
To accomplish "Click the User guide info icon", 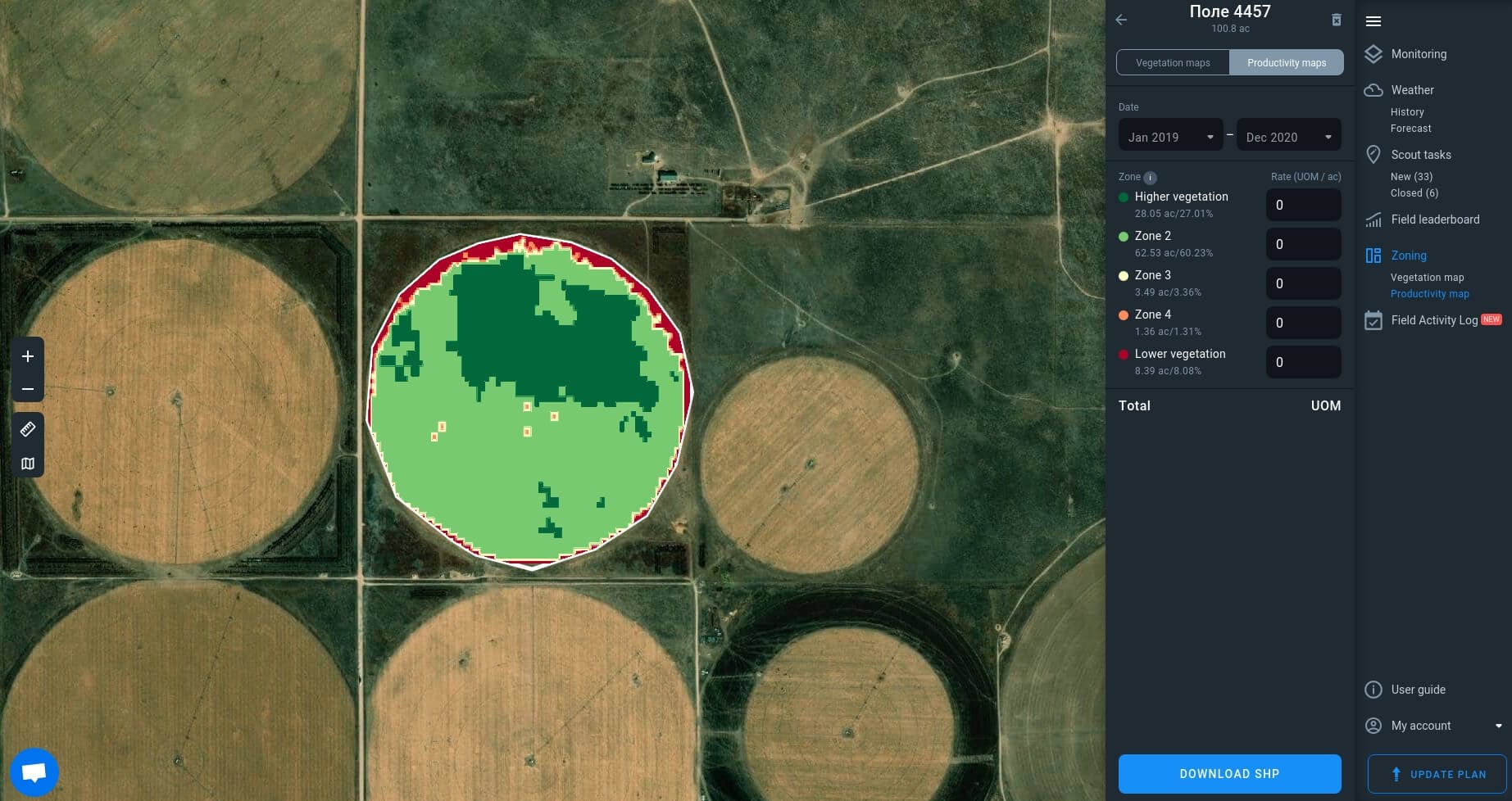I will click(1374, 690).
